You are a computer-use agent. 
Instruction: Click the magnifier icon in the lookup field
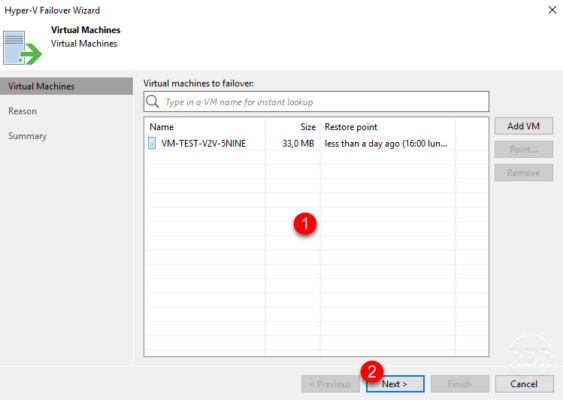click(x=153, y=102)
